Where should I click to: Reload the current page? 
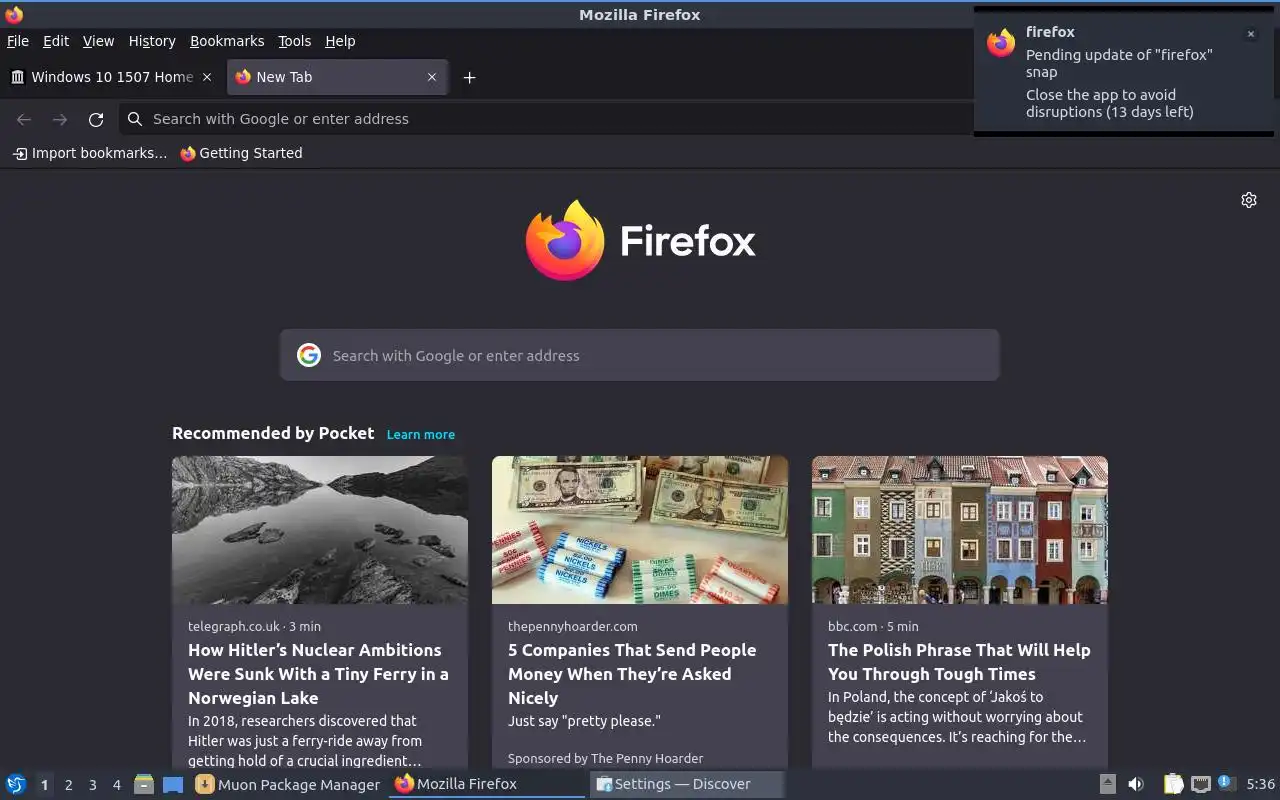(96, 119)
